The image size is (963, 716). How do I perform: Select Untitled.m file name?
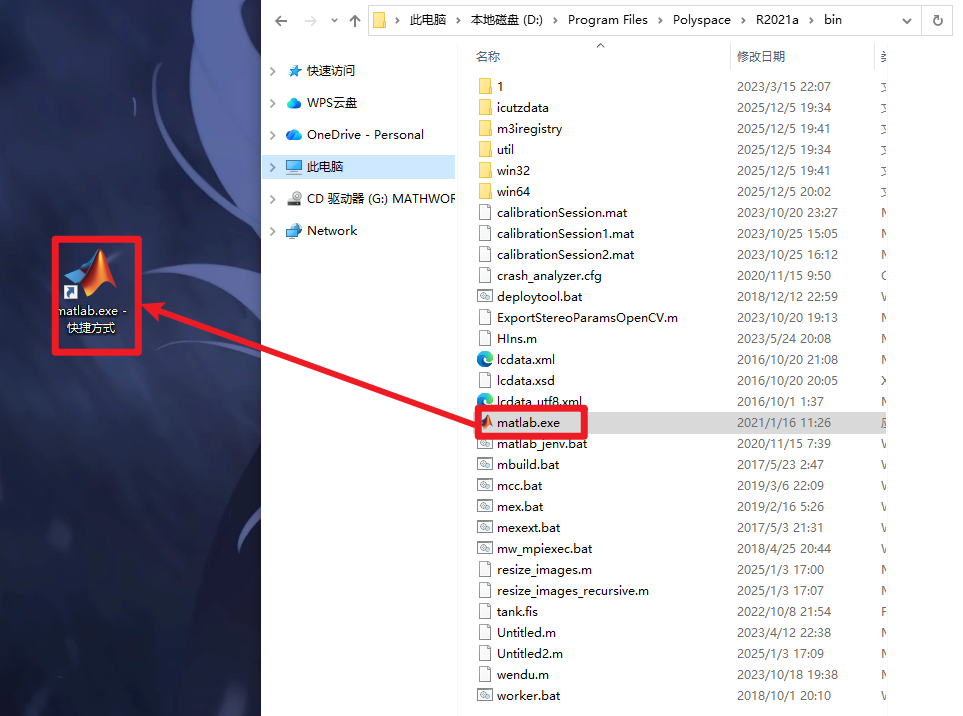coord(526,632)
